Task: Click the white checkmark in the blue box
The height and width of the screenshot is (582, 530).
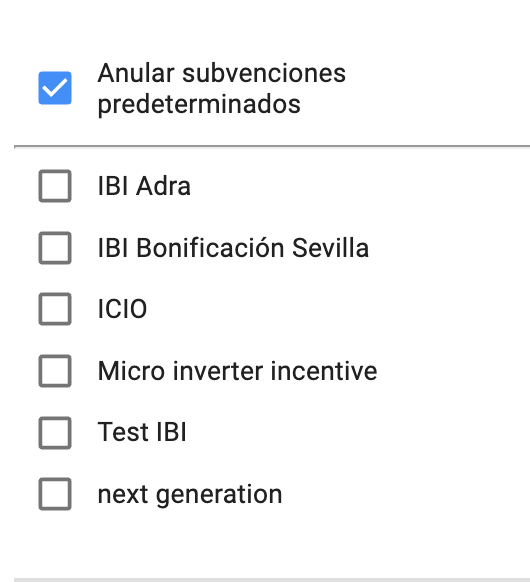Action: point(55,88)
